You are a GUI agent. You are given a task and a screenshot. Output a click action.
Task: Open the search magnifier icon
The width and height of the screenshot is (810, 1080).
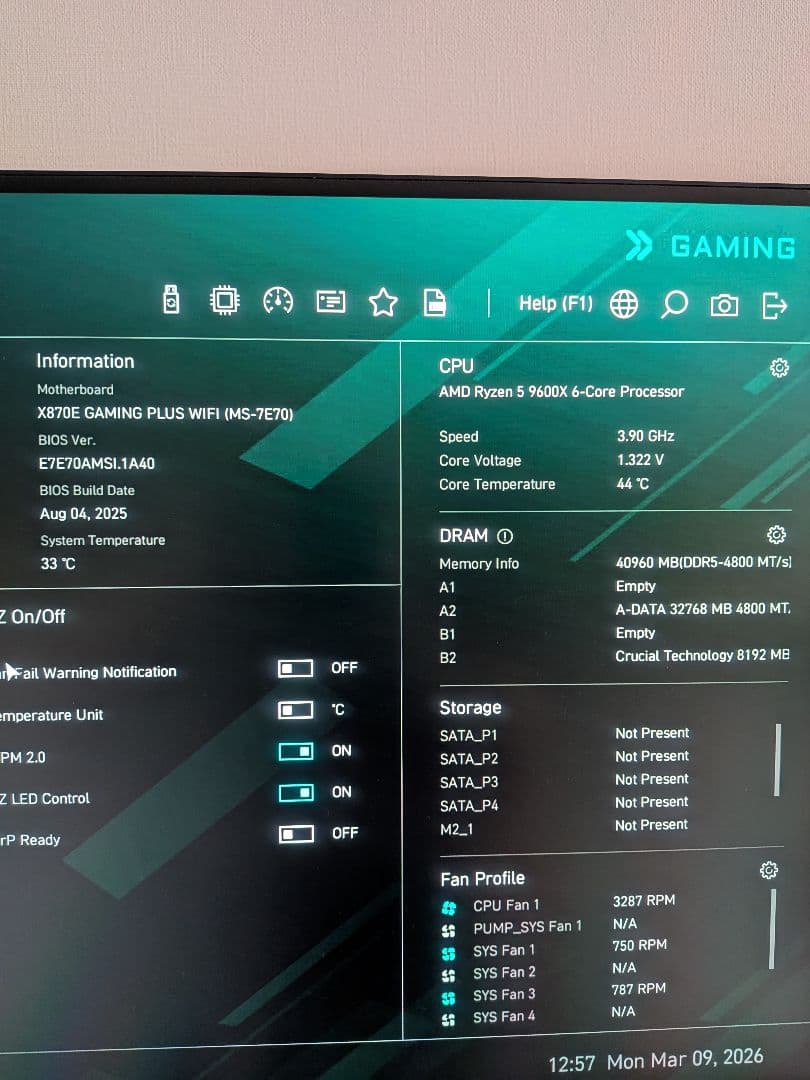tap(674, 304)
